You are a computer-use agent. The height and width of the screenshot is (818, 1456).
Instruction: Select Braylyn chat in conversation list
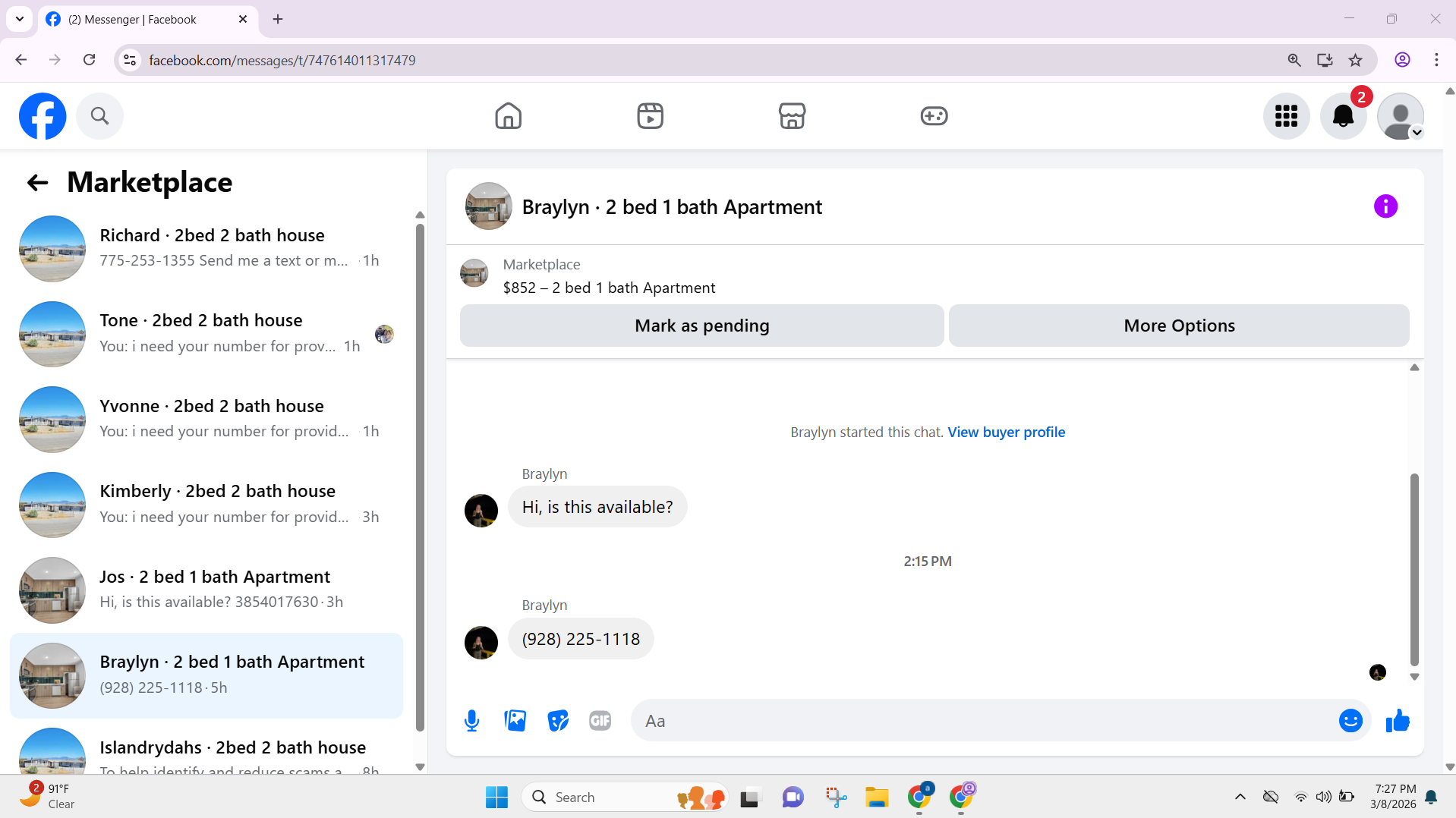point(206,675)
